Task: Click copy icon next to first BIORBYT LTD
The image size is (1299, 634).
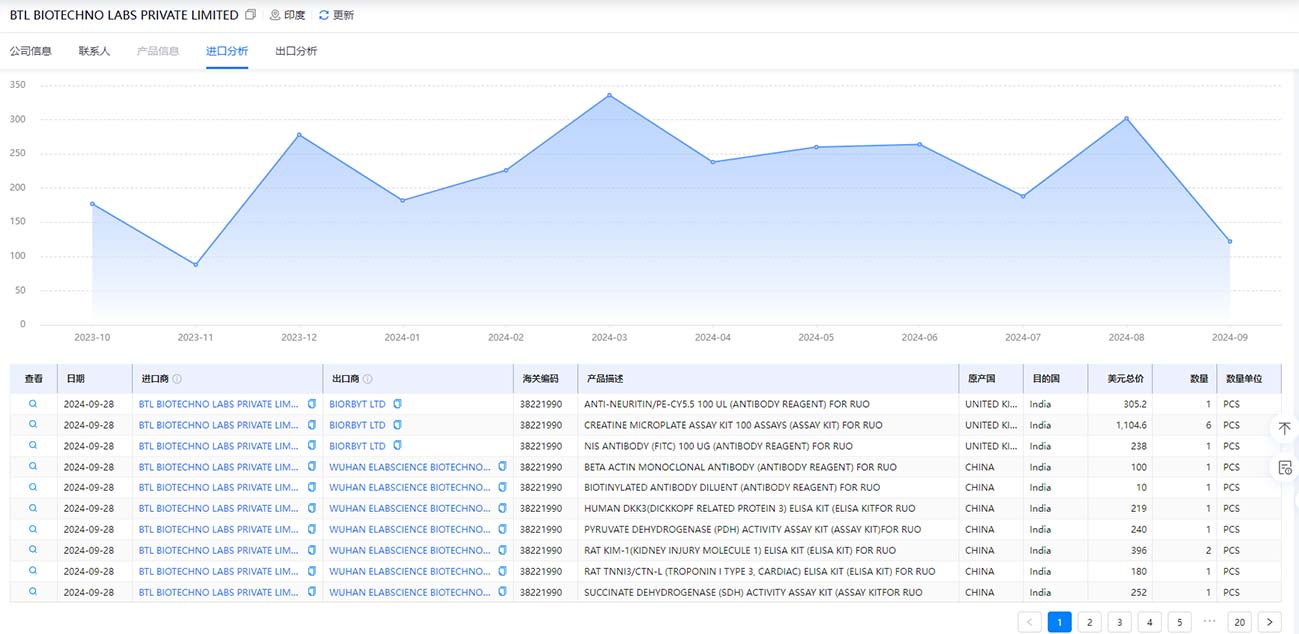Action: 397,404
